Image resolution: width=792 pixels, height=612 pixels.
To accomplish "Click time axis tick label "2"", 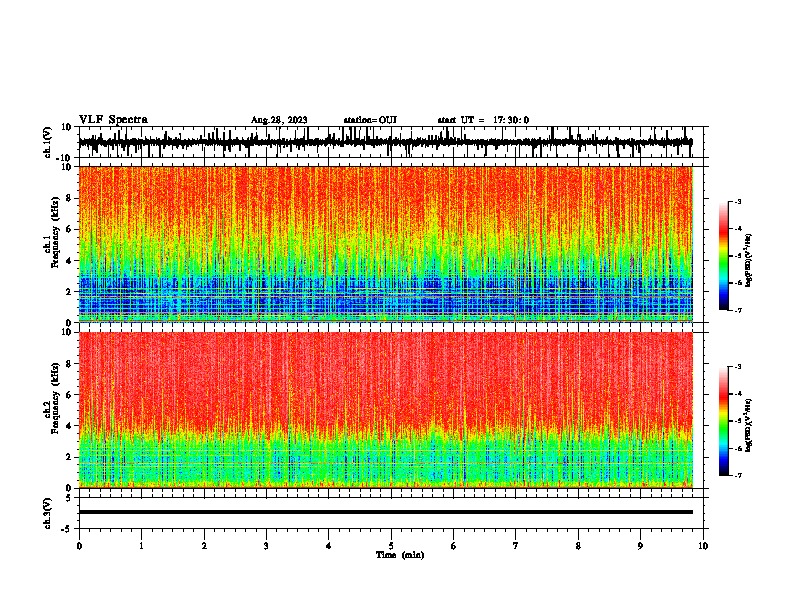I will pyautogui.click(x=204, y=546).
